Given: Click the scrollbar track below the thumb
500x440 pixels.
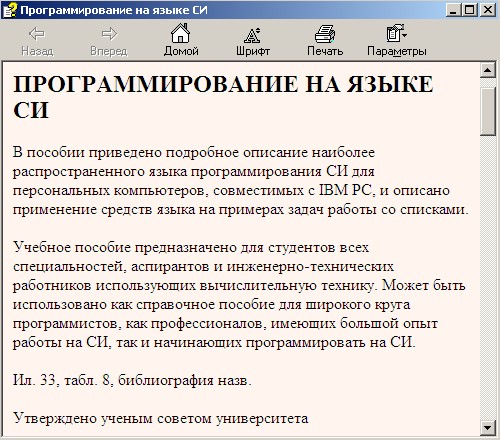Looking at the screenshot, I should (488, 277).
